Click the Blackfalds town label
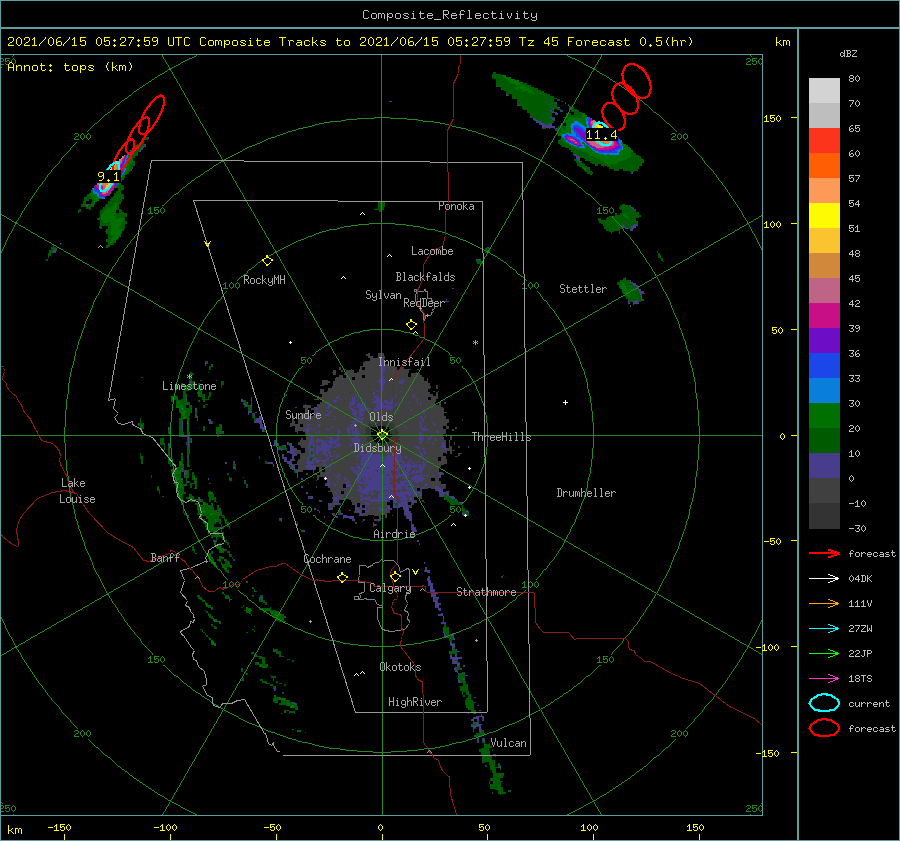900x841 pixels. point(425,277)
